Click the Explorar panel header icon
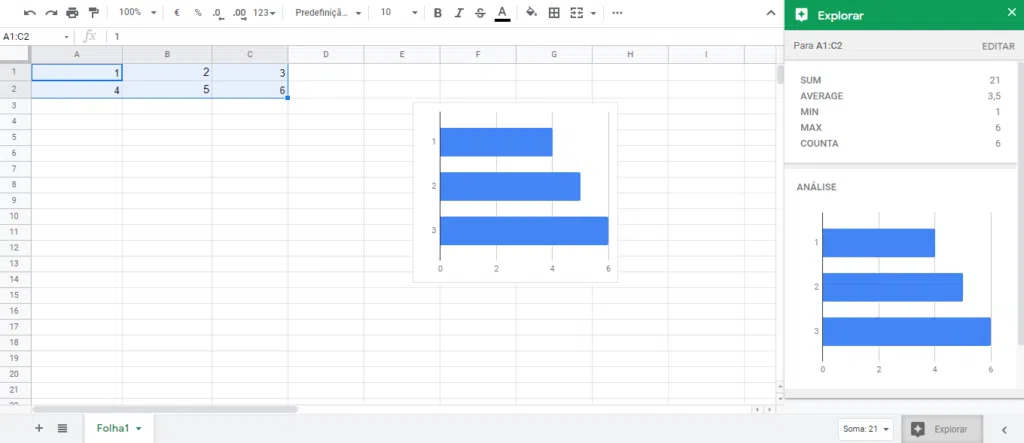Viewport: 1024px width, 443px height. [802, 14]
